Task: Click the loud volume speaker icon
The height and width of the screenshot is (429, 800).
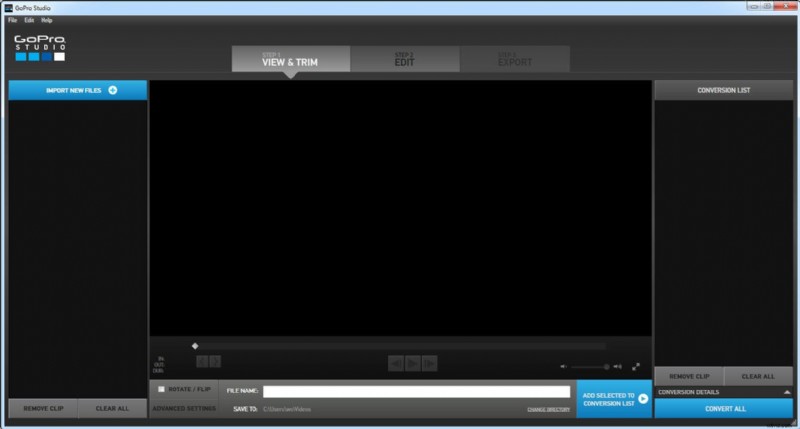Action: [617, 367]
